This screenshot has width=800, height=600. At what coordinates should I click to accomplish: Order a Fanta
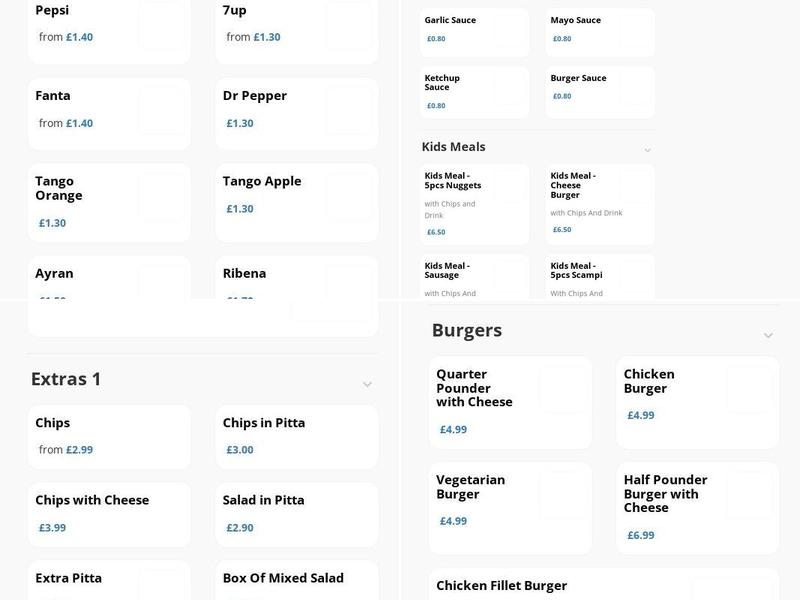(x=108, y=114)
